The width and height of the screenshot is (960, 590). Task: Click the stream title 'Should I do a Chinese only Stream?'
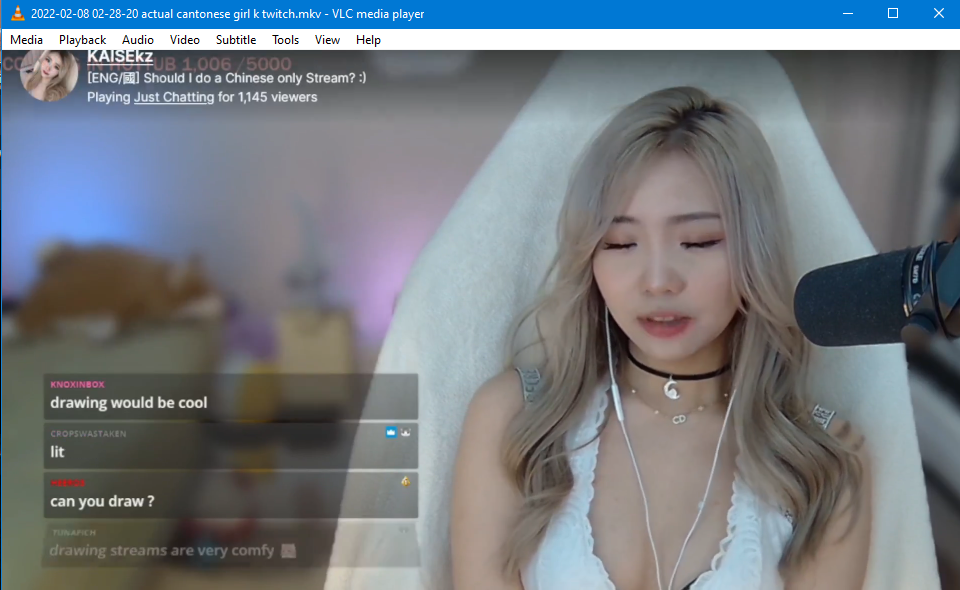click(255, 78)
